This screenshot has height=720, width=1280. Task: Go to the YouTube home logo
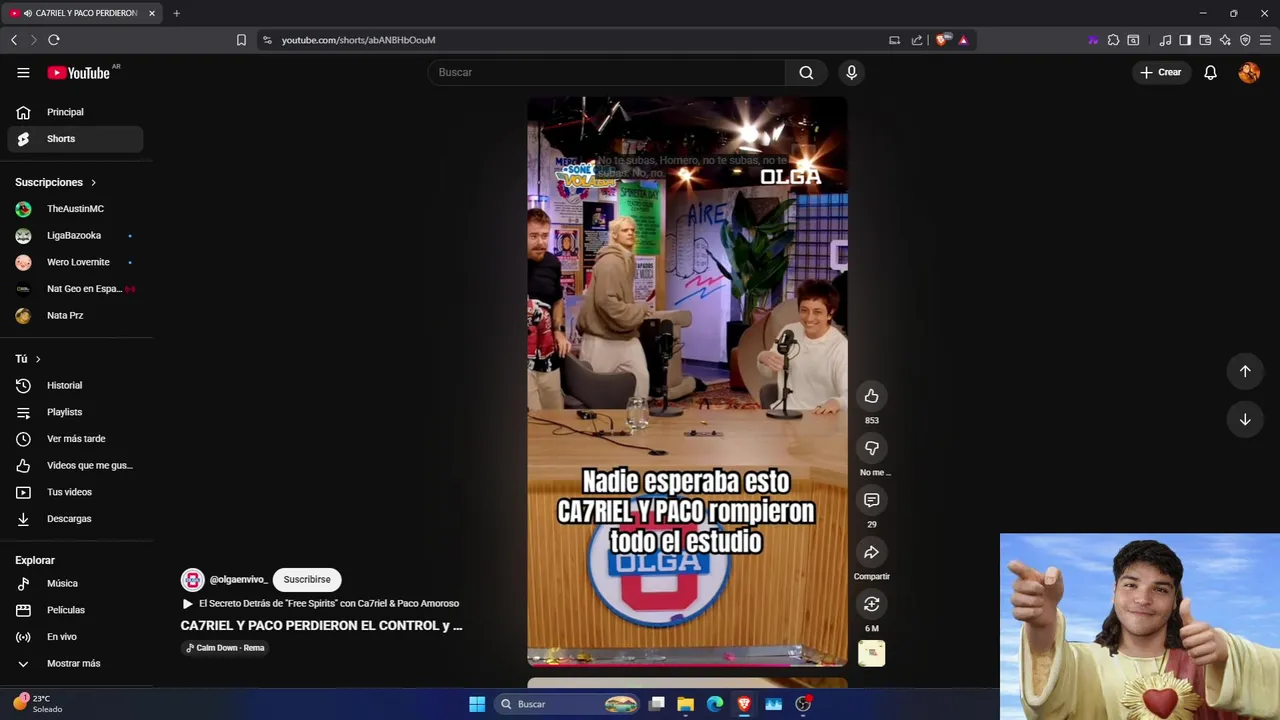coord(79,72)
